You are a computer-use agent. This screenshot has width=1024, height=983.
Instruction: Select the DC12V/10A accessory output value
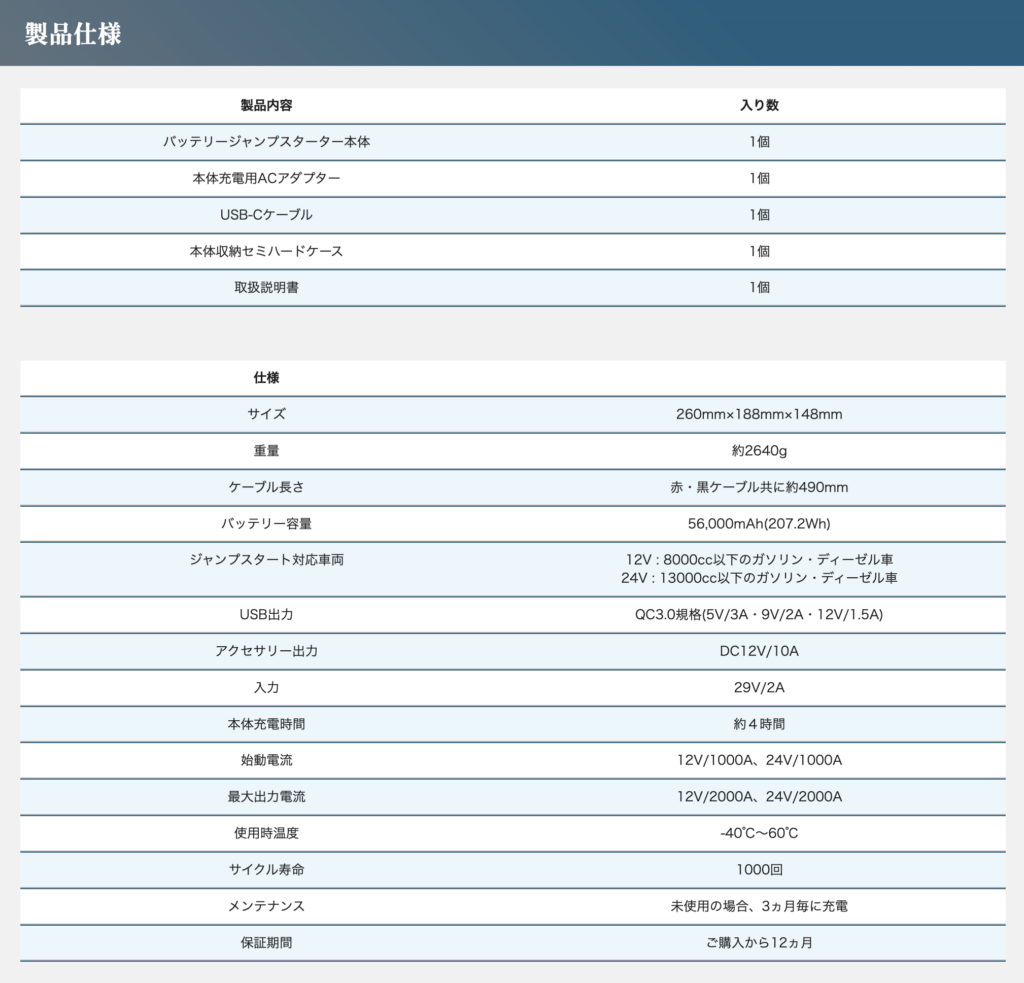(759, 651)
